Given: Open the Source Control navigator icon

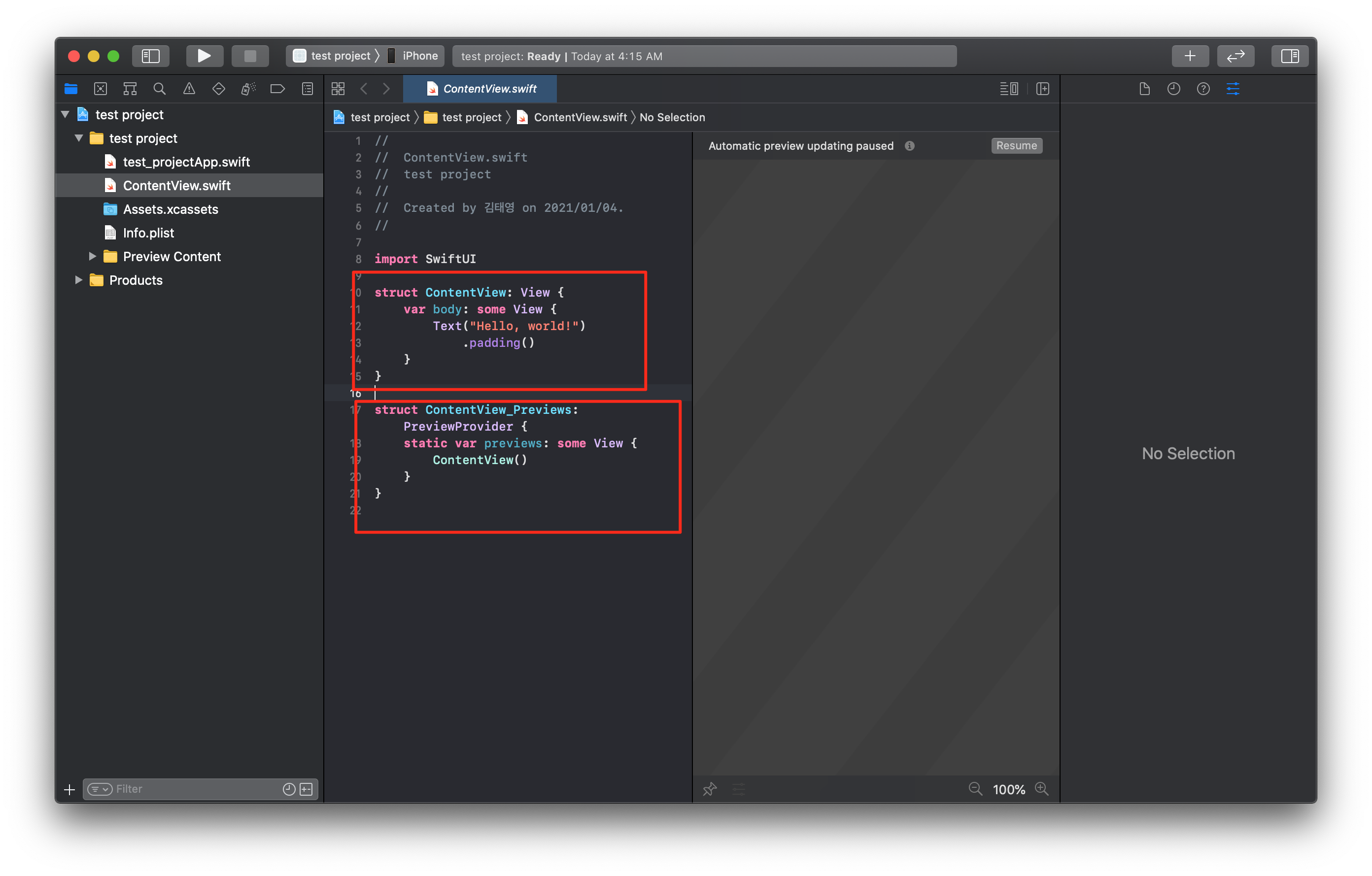Looking at the screenshot, I should point(100,89).
